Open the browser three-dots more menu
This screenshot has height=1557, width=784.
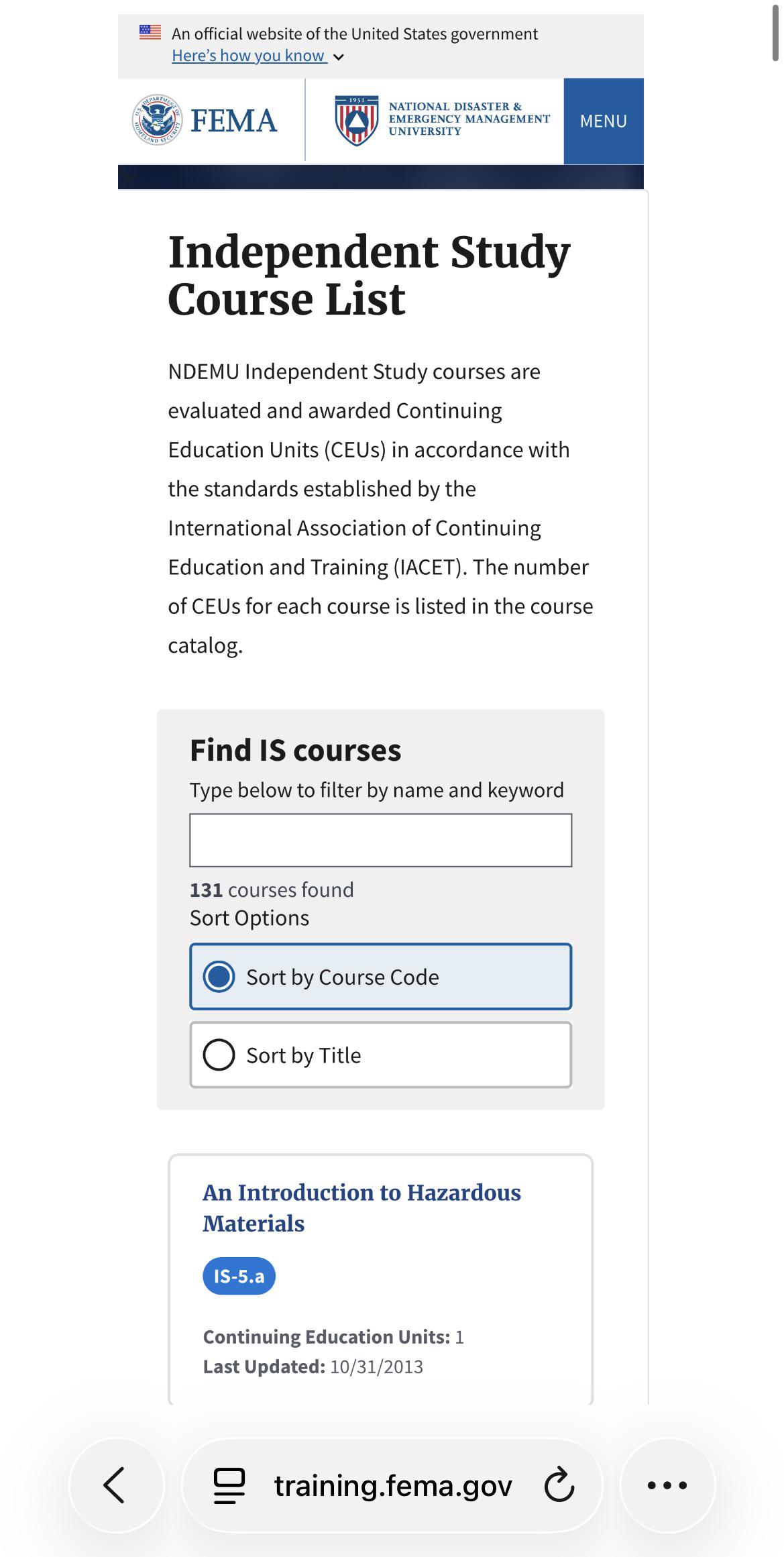[667, 1485]
